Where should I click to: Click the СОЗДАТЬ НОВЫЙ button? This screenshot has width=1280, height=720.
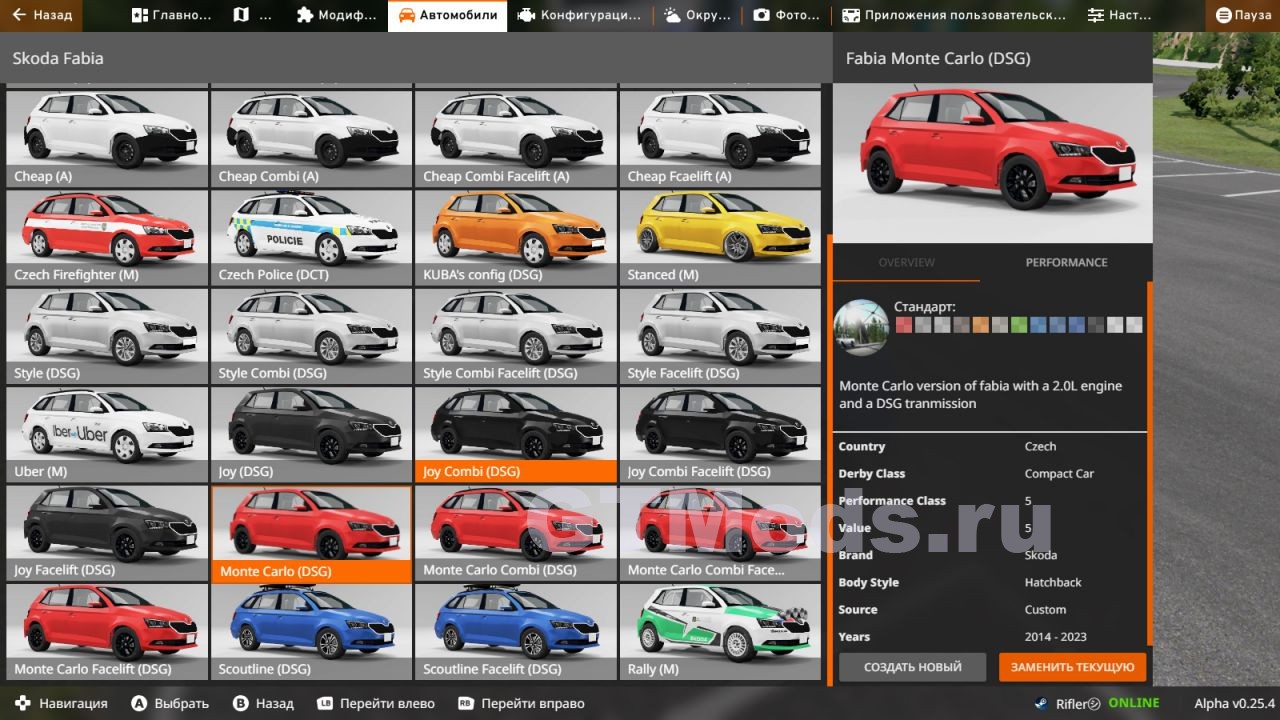912,667
